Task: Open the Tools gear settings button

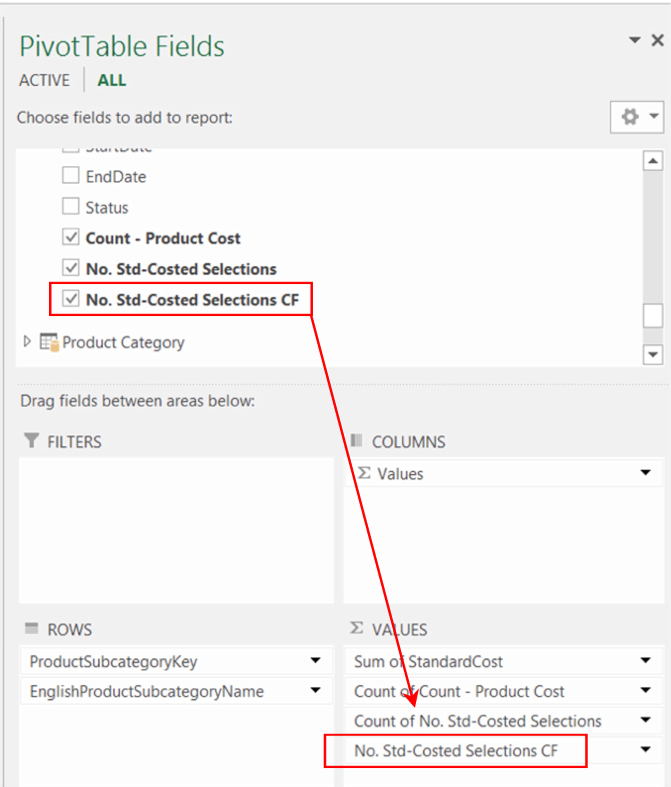Action: click(x=636, y=117)
